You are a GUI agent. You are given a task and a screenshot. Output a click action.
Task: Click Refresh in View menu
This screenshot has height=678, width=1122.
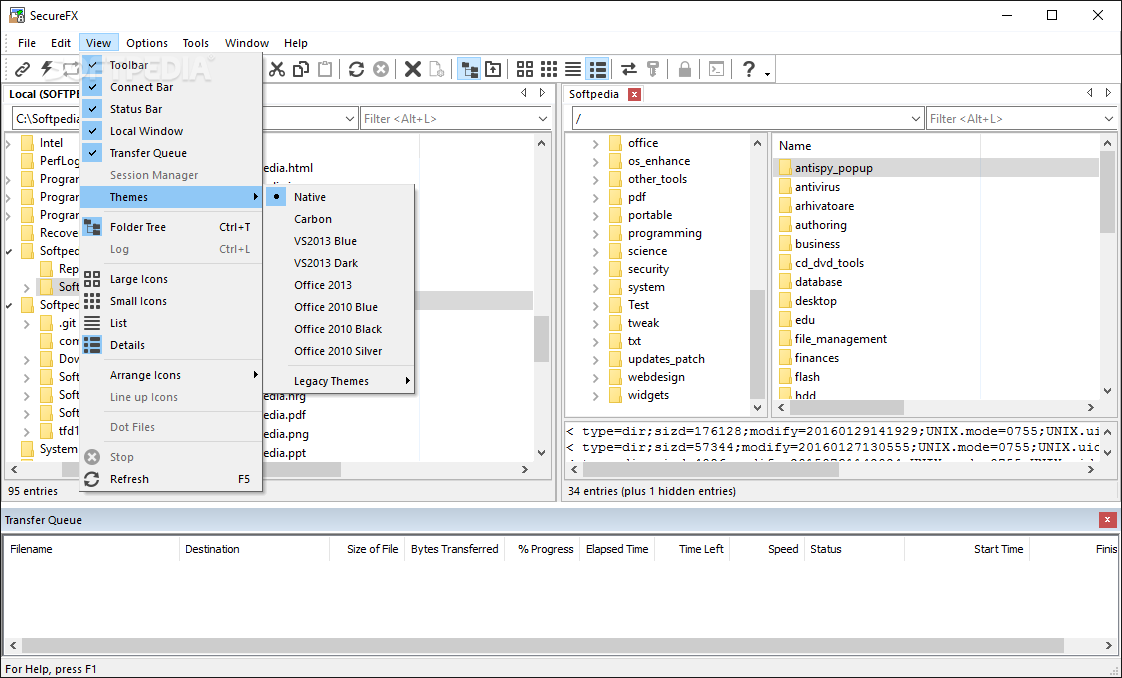[x=170, y=479]
